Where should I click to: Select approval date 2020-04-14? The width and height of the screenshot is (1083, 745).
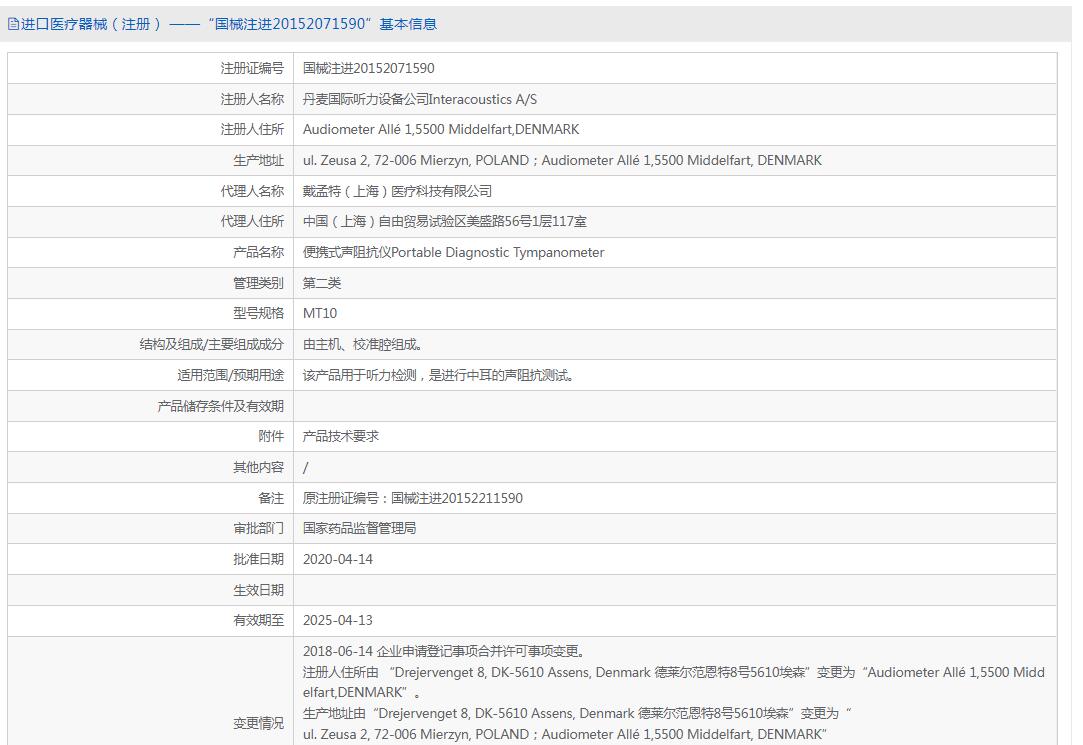click(338, 559)
